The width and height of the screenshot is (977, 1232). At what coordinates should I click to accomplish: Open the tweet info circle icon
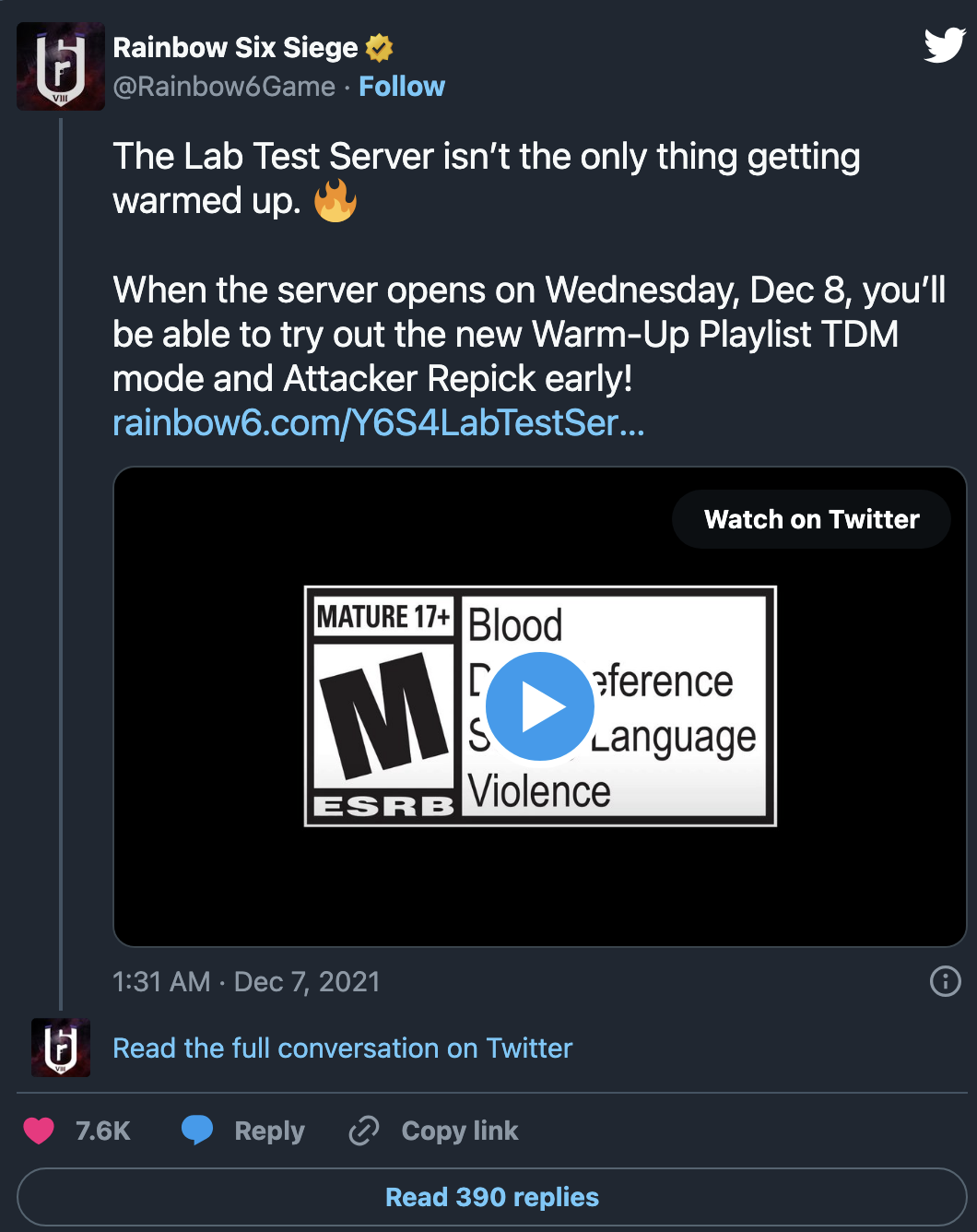945,981
